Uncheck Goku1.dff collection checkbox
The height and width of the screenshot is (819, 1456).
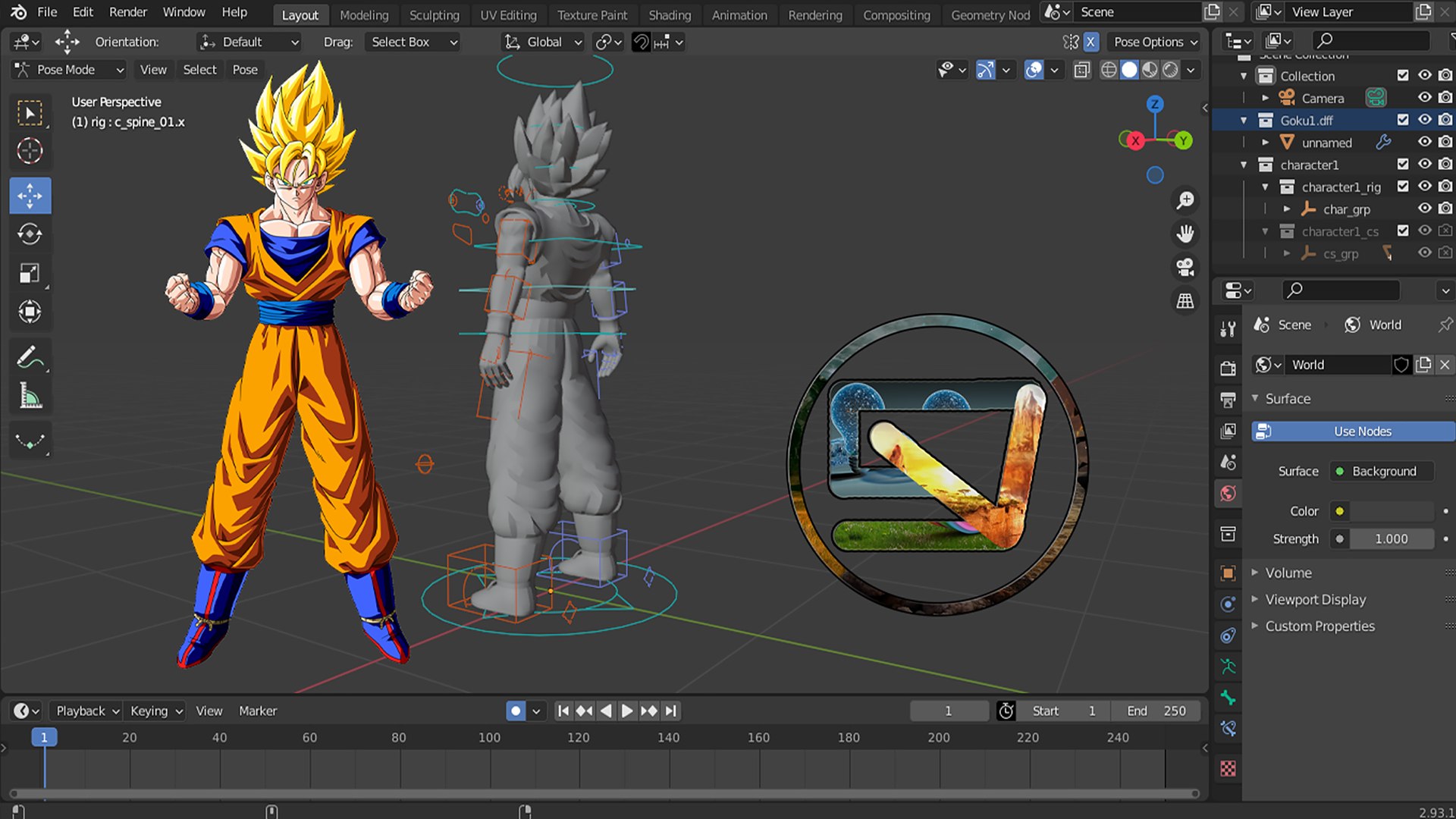pos(1402,120)
